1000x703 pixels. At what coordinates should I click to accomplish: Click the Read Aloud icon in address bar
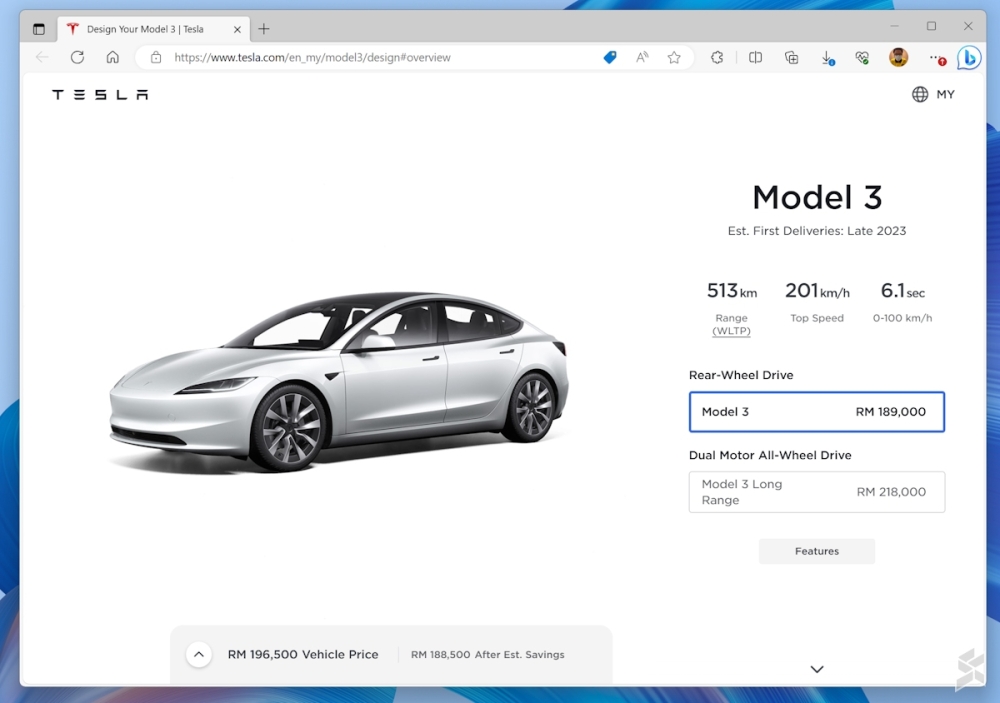pos(642,58)
